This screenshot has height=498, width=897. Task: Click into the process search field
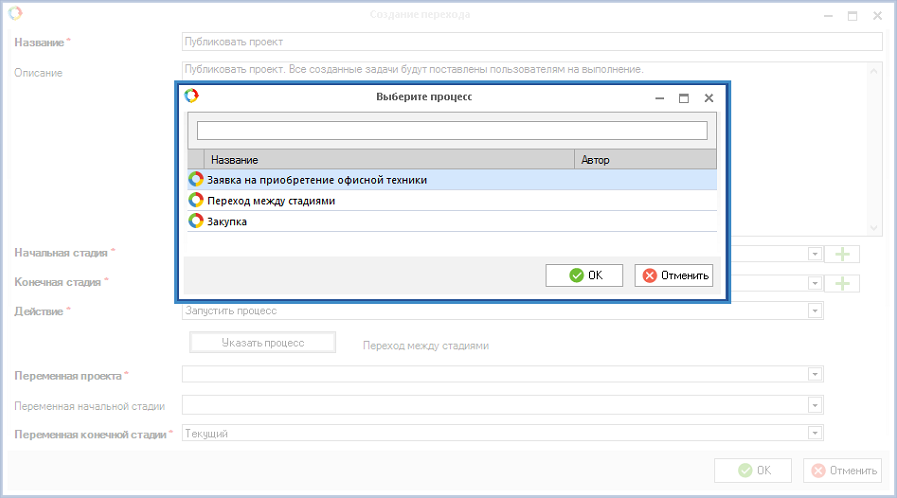click(x=452, y=131)
